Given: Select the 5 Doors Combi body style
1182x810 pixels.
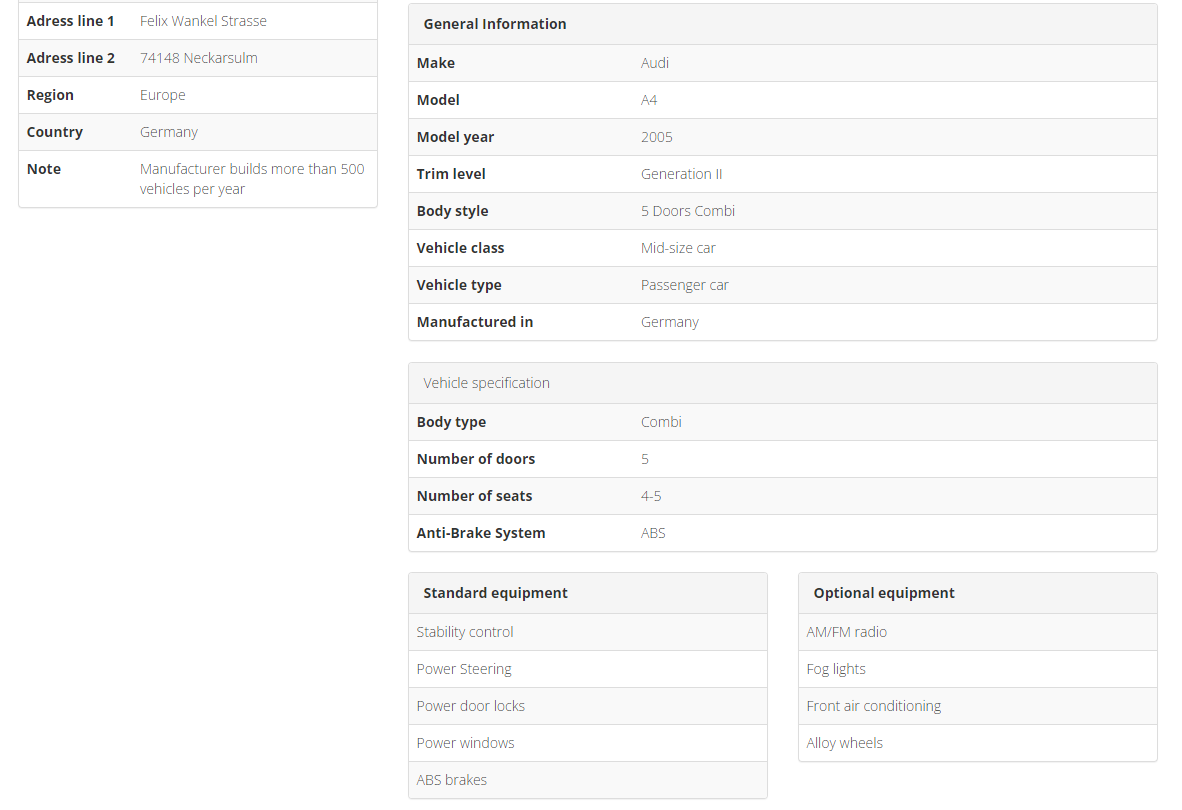Looking at the screenshot, I should (688, 211).
